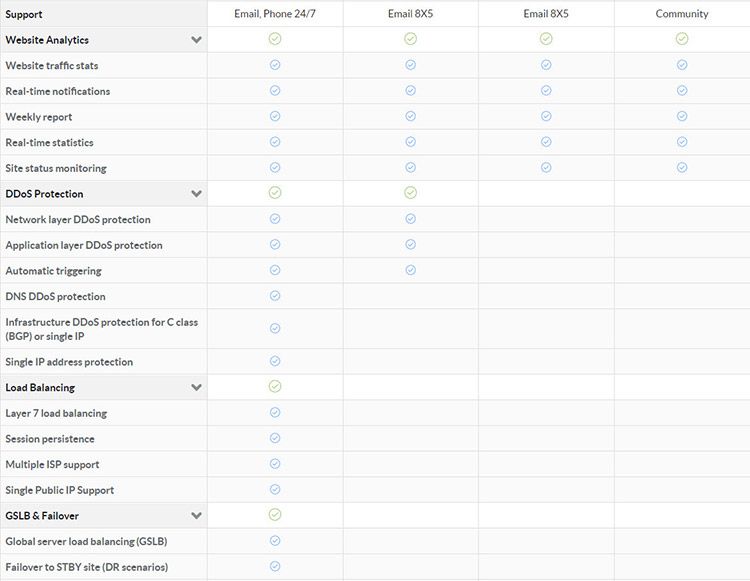Click Real-time notifications checkmark in Community column

pos(682,90)
